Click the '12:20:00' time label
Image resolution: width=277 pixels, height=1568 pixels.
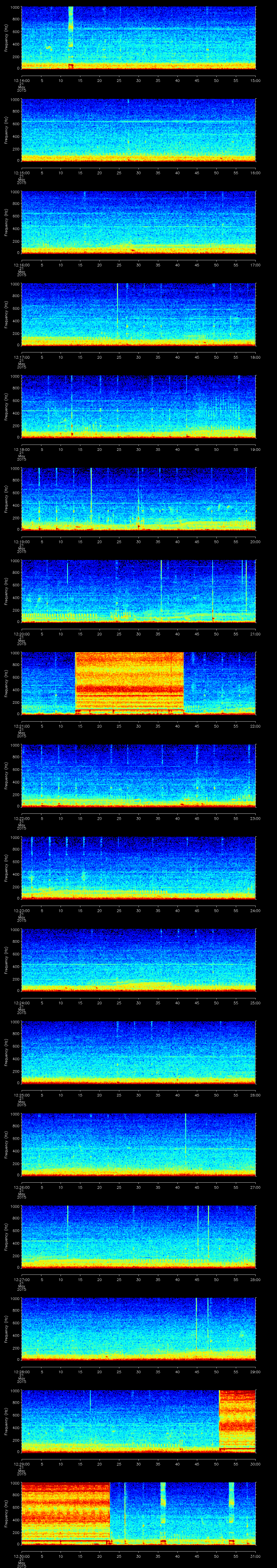pos(21,634)
